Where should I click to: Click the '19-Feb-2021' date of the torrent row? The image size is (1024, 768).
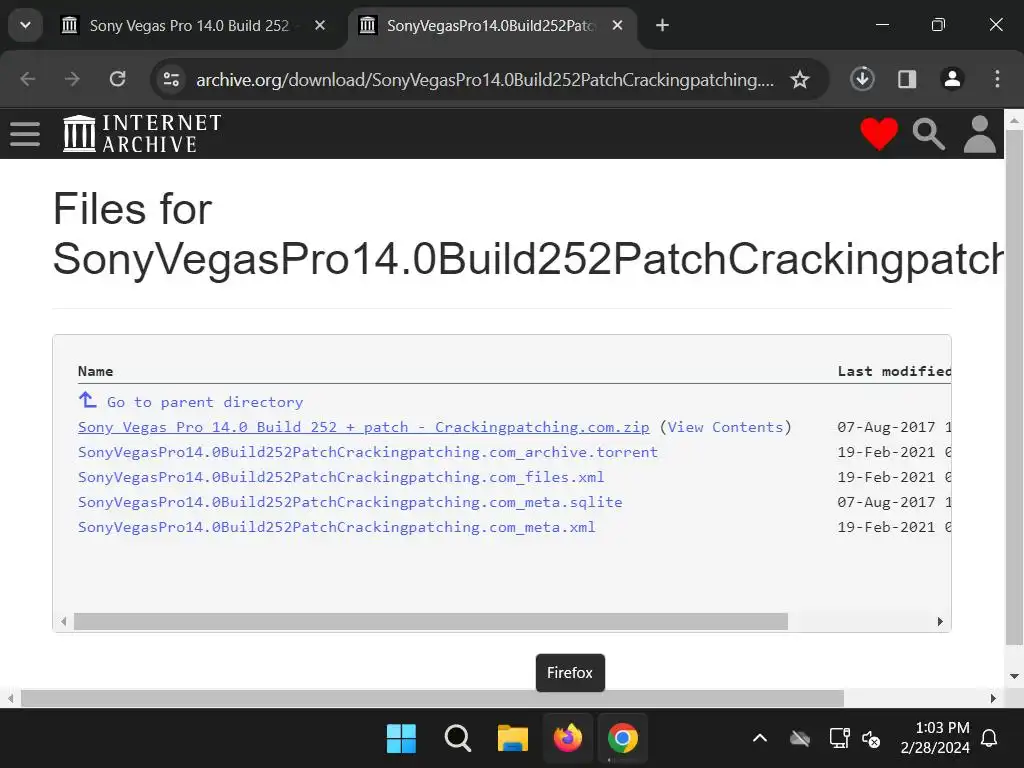(886, 452)
